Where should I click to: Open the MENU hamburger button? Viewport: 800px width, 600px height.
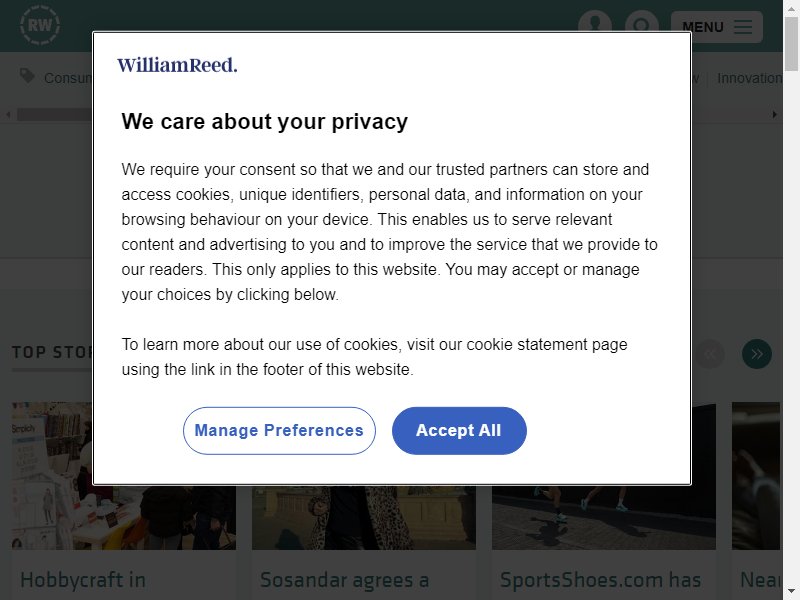pyautogui.click(x=716, y=27)
